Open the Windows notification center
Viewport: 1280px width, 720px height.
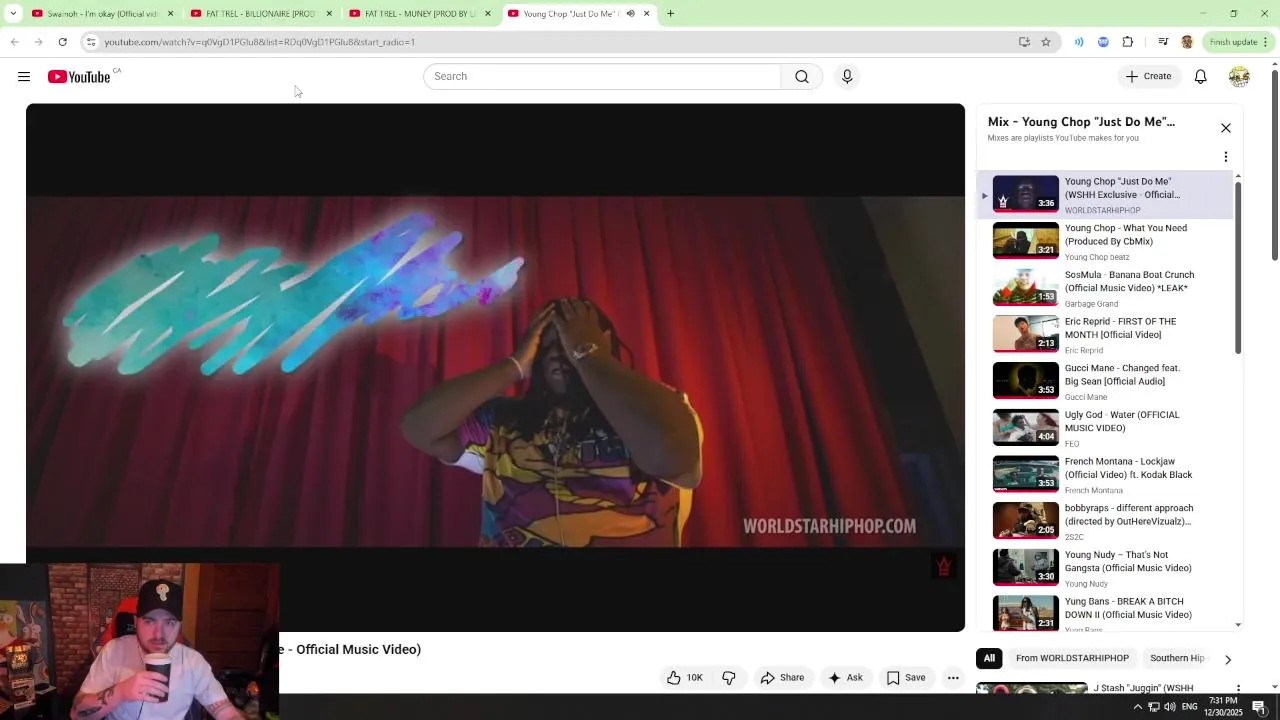tap(1259, 707)
